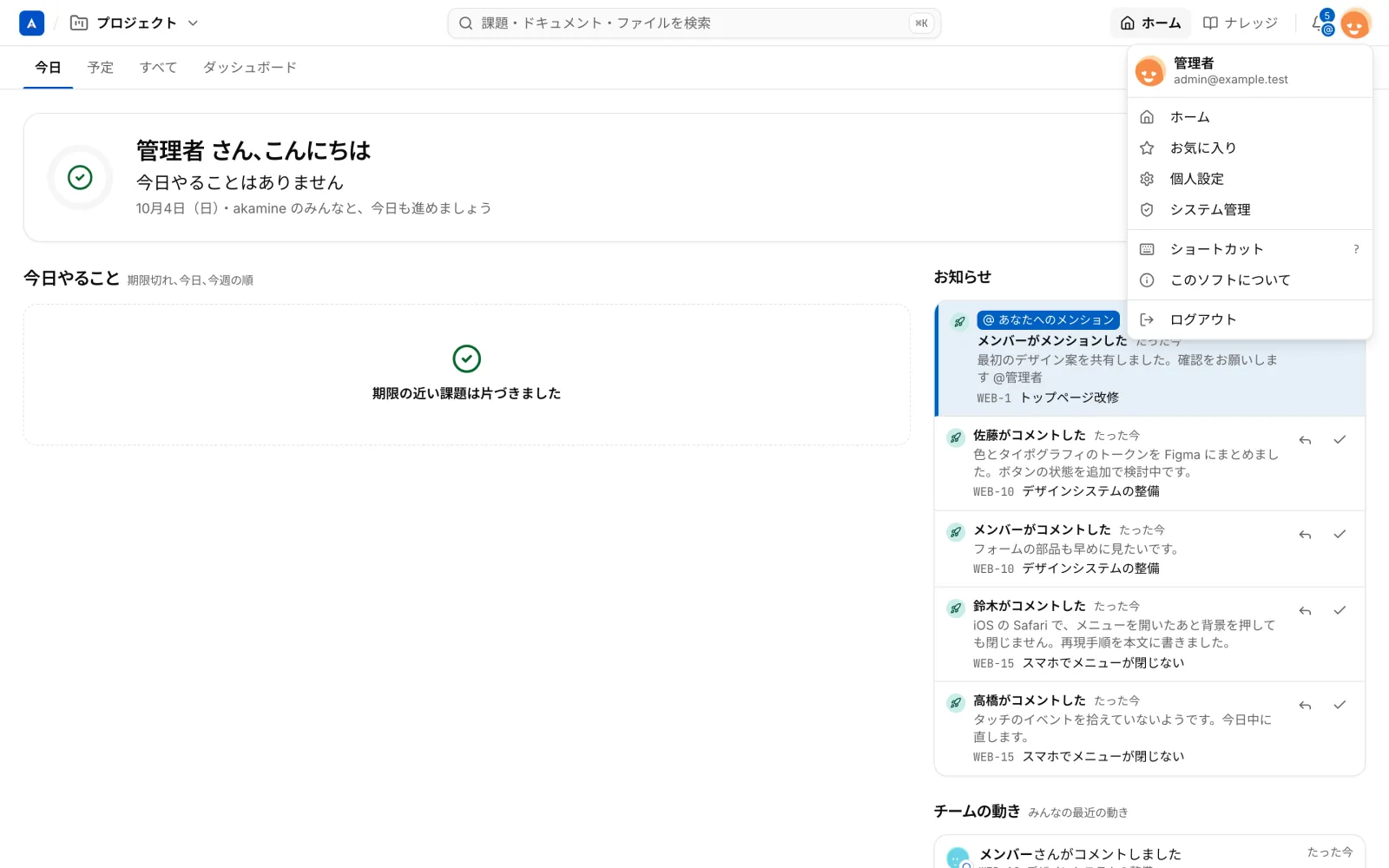Reply to 佐藤's comment notification

click(x=1305, y=440)
